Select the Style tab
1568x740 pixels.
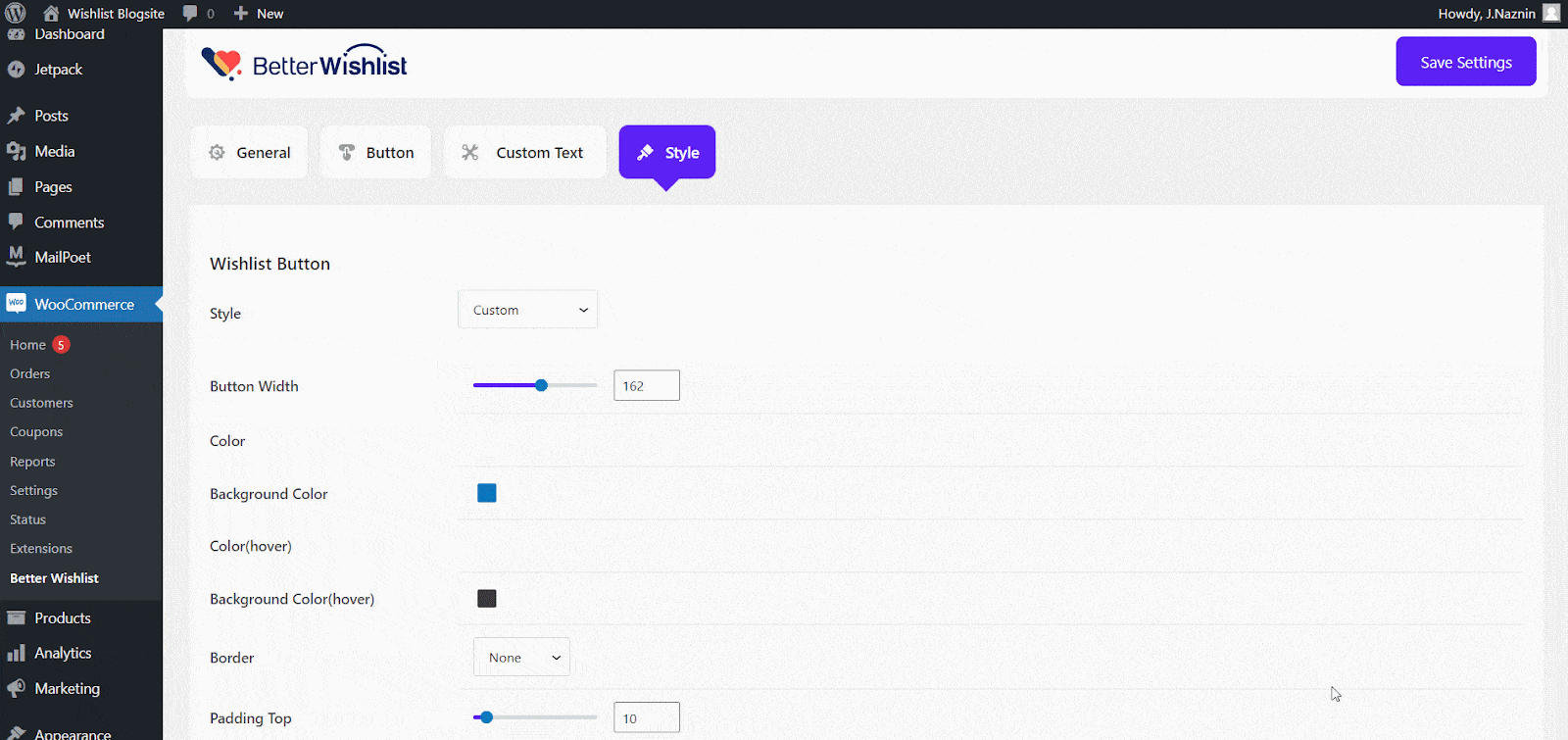click(667, 152)
